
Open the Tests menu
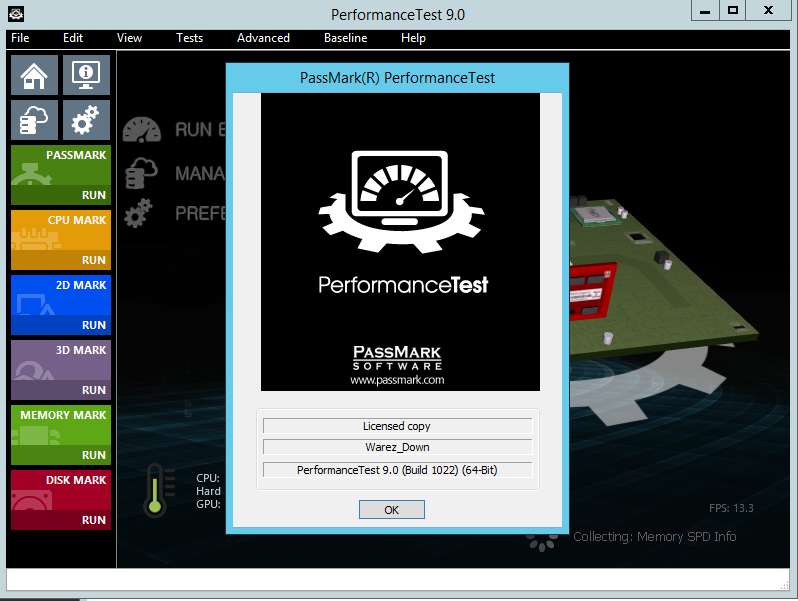189,38
